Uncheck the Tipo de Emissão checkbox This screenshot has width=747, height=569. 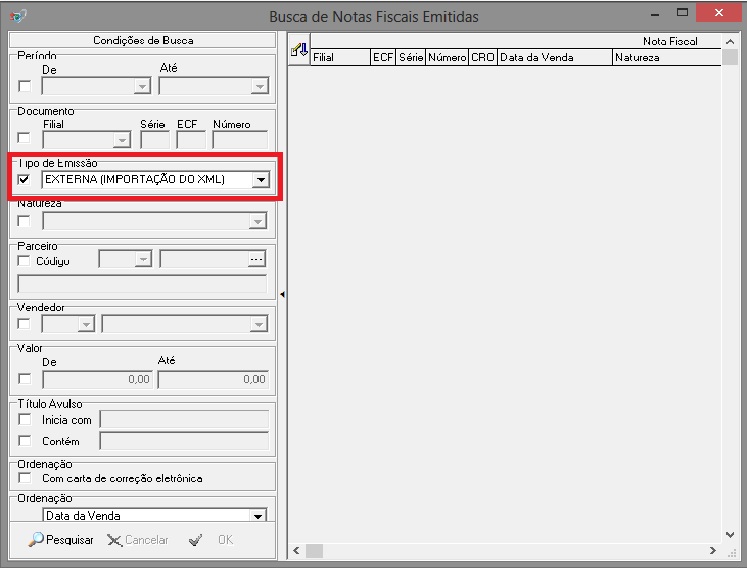pyautogui.click(x=24, y=180)
